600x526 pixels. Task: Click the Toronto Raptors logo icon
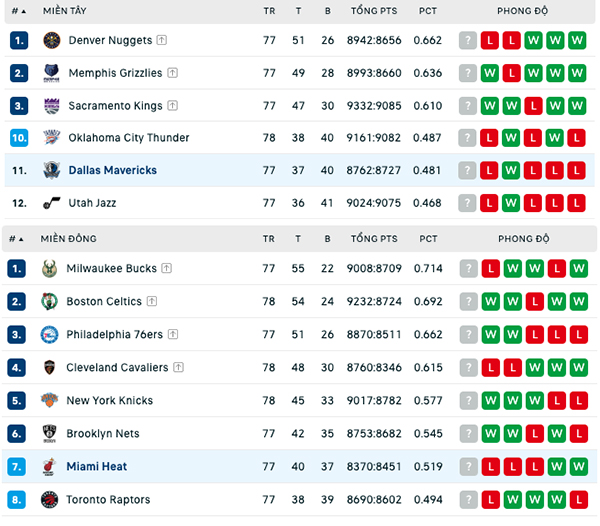pos(49,500)
